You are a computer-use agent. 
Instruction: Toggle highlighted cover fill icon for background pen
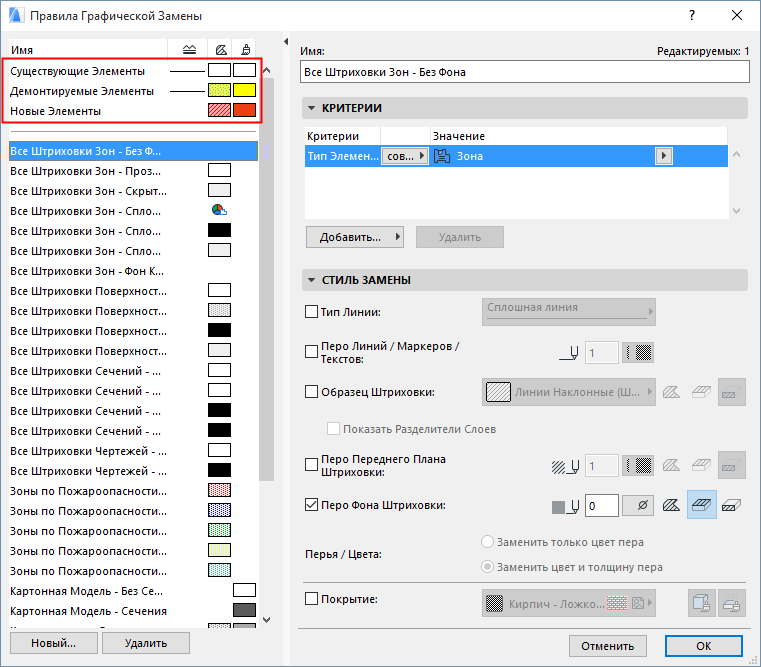(x=701, y=505)
